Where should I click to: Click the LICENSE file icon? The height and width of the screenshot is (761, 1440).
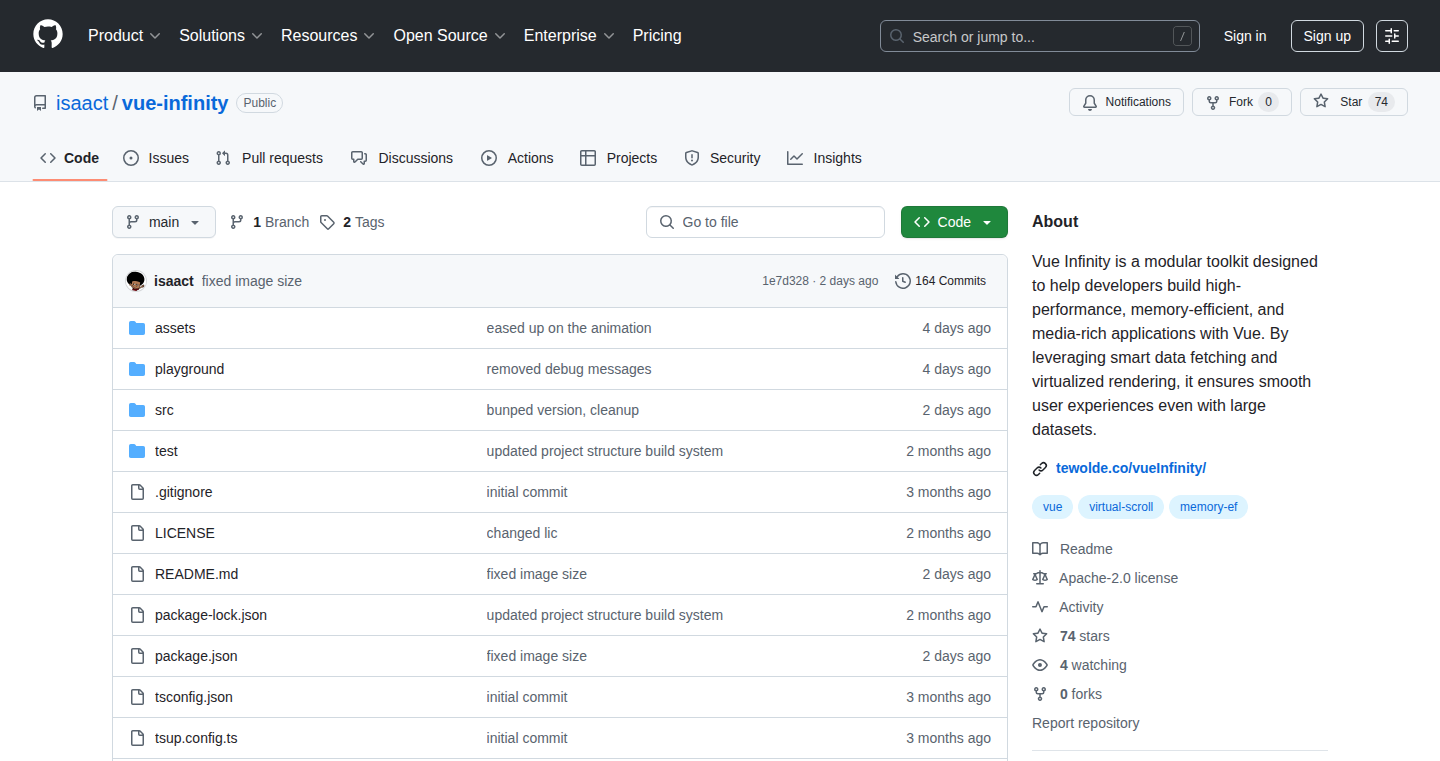pos(137,533)
